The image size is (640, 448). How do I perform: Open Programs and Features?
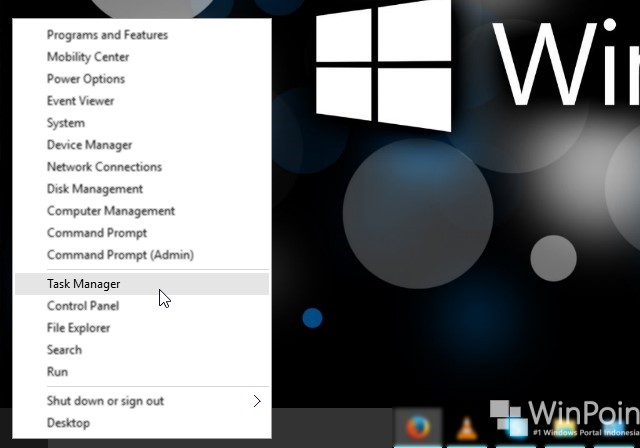(x=142, y=35)
